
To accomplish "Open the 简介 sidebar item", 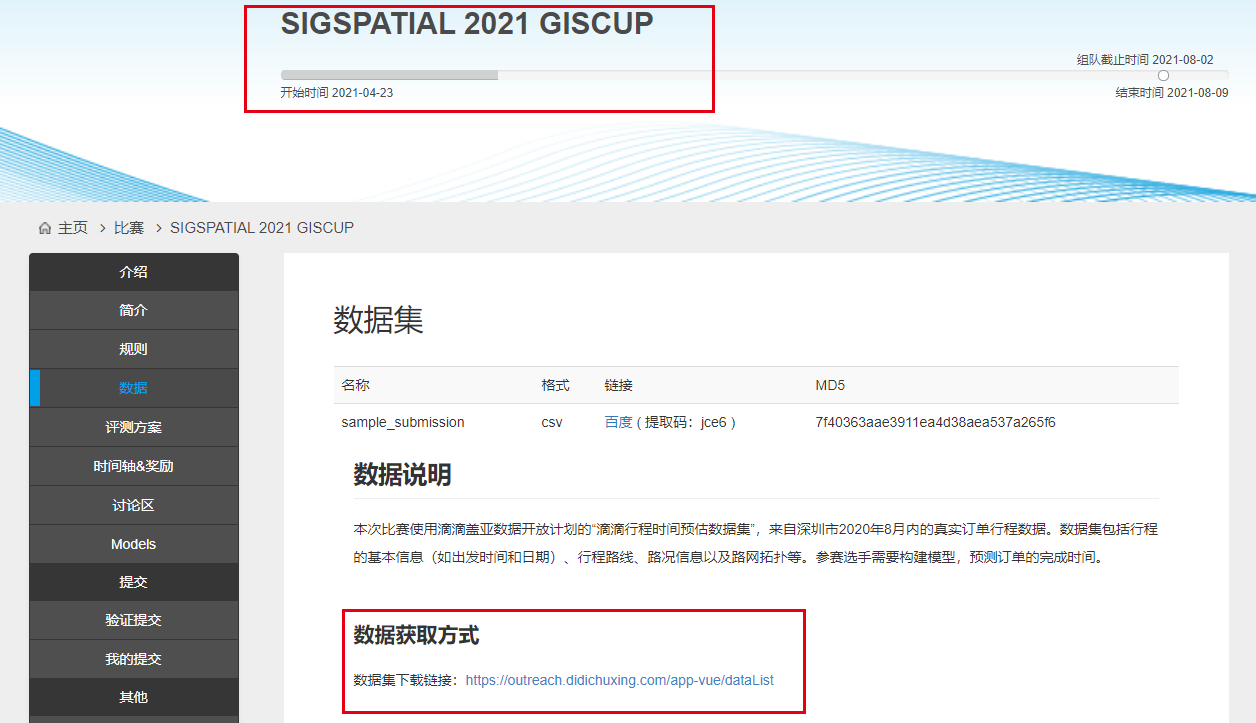I will tap(134, 311).
